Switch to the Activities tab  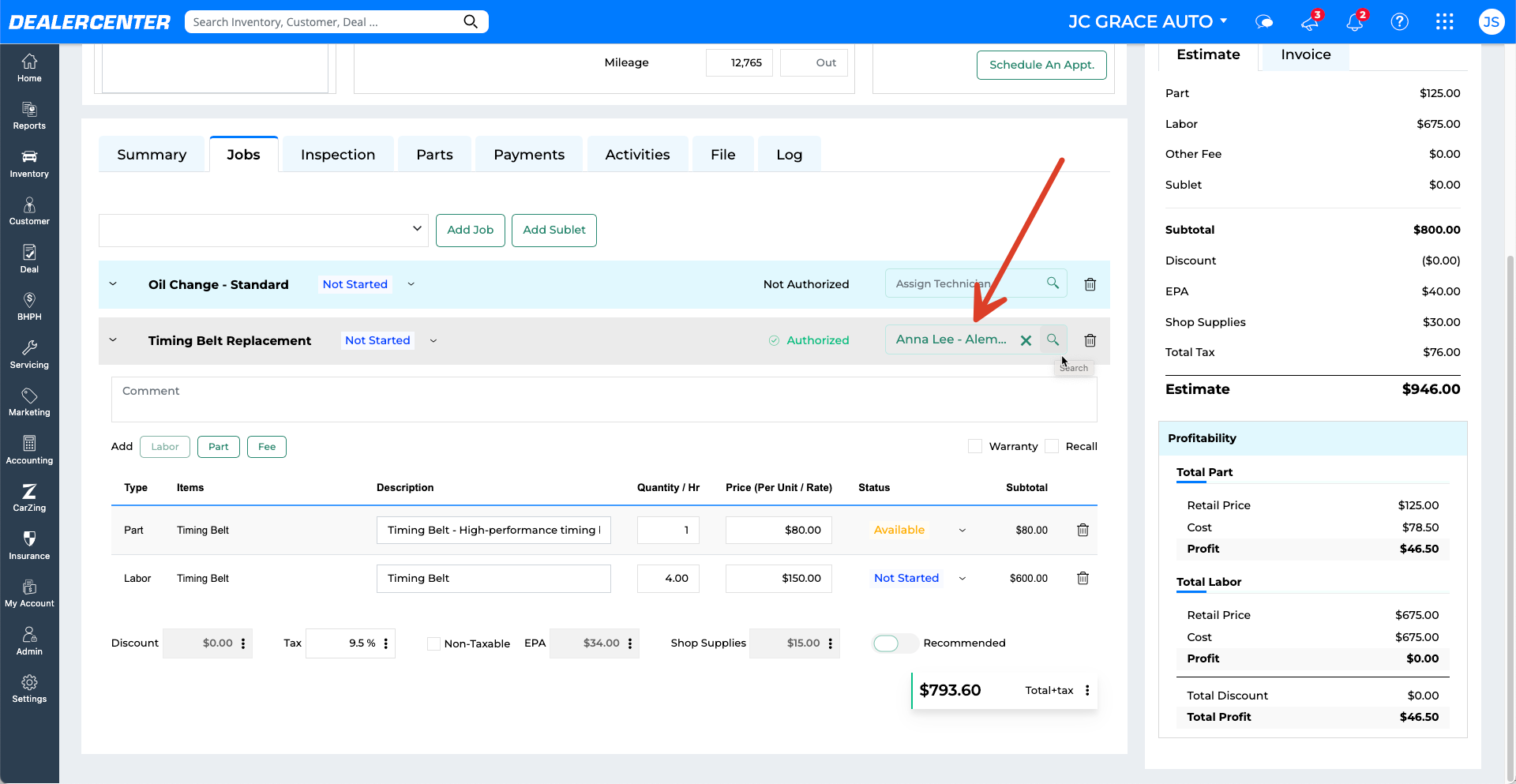(x=637, y=154)
